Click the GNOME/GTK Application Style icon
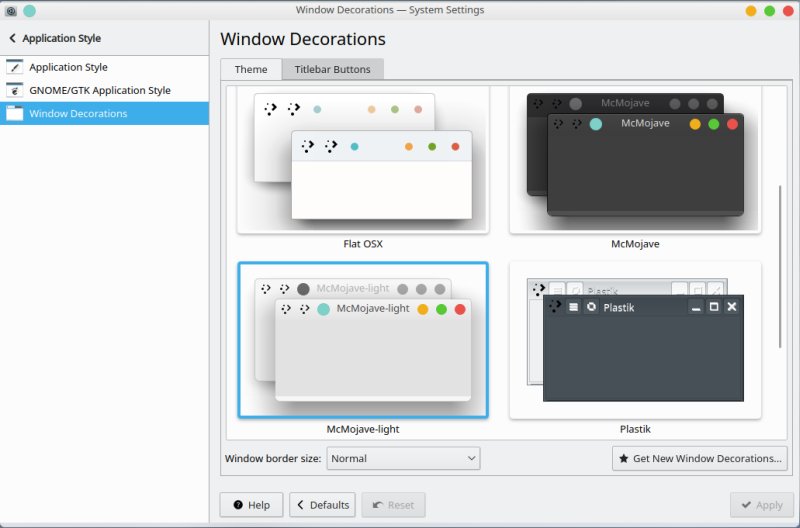Viewport: 800px width, 528px height. point(14,91)
